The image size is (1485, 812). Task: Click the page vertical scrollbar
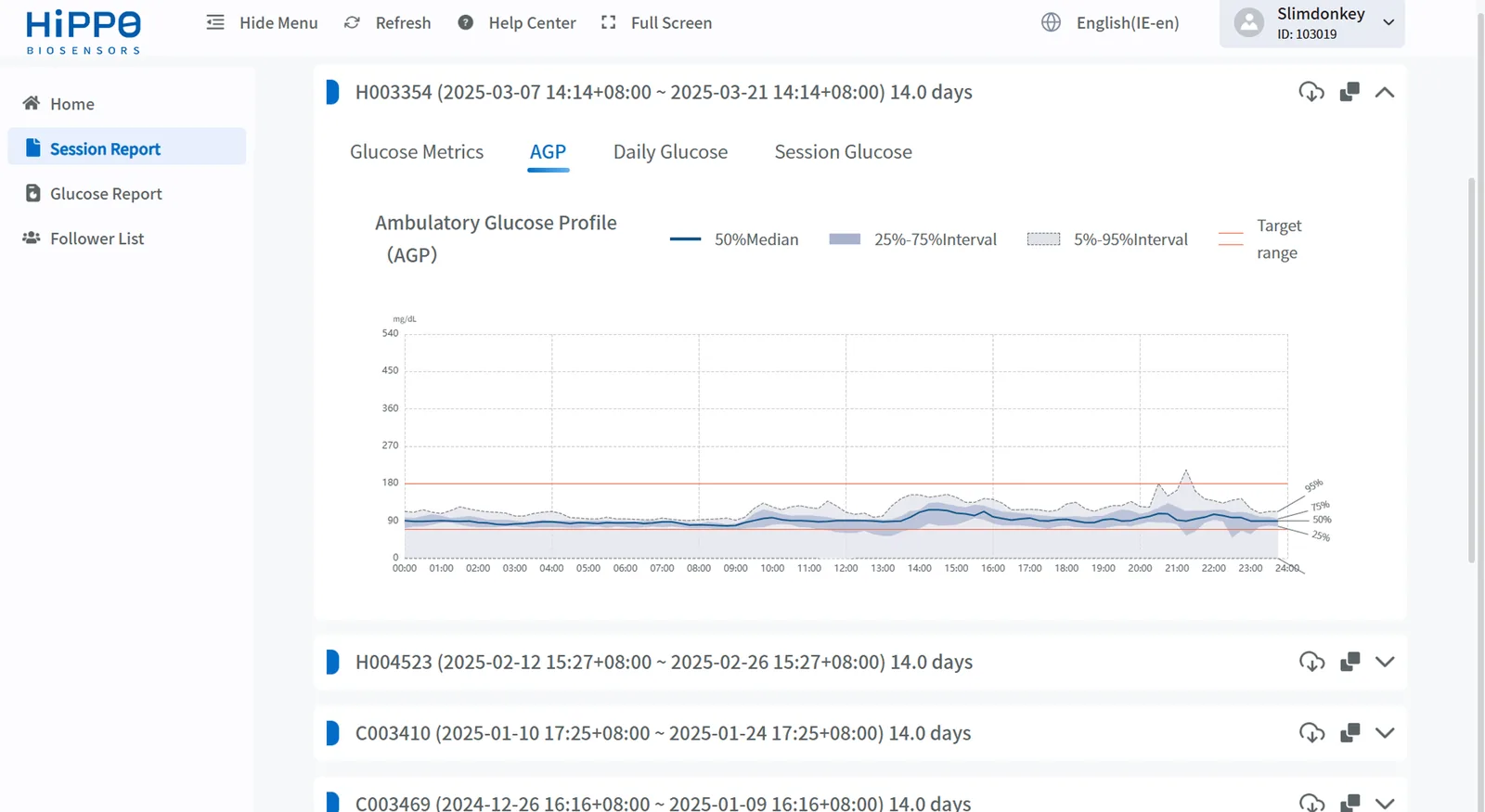click(x=1471, y=371)
